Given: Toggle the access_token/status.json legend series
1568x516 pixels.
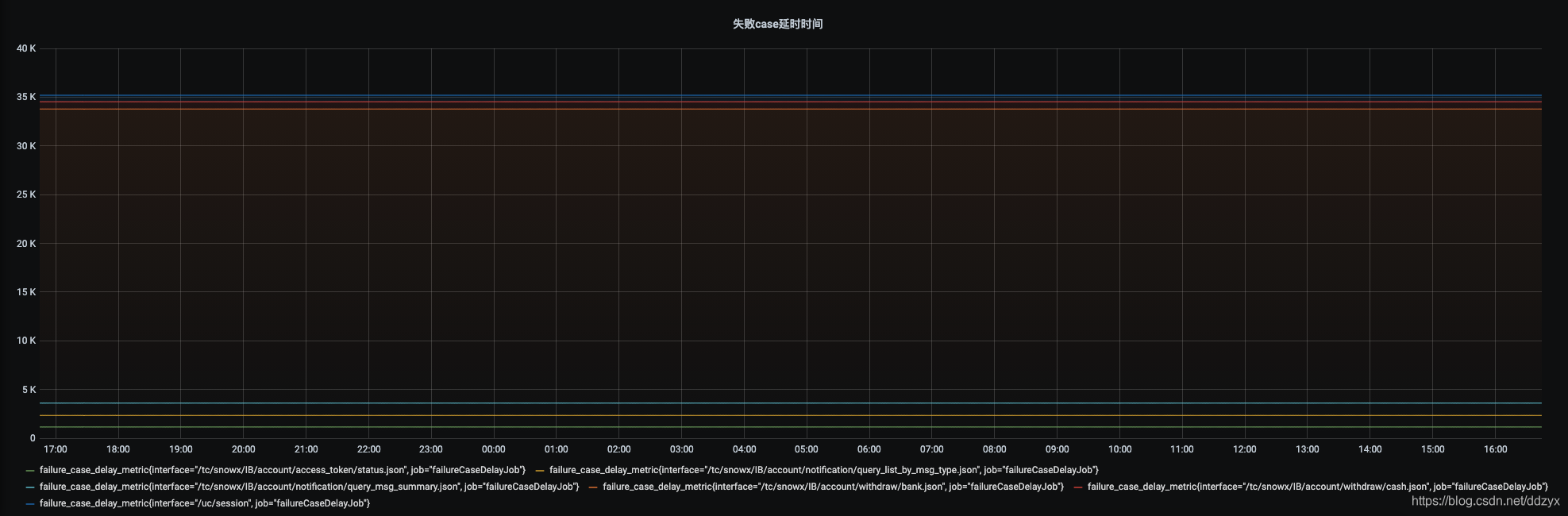Looking at the screenshot, I should 283,470.
